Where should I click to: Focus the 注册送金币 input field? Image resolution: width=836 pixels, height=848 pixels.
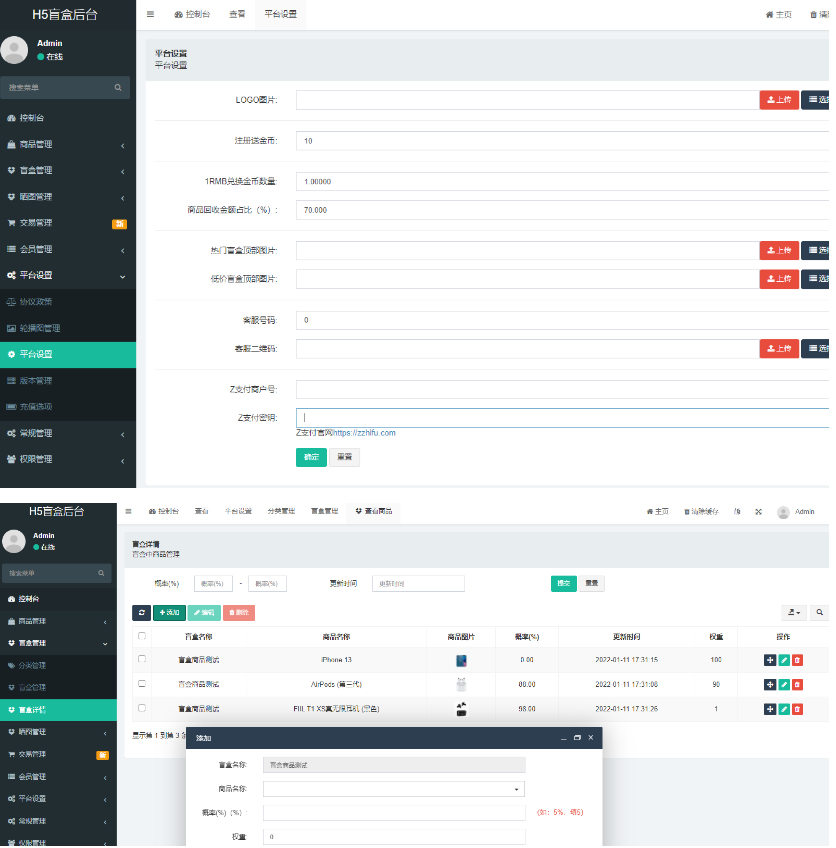tap(562, 141)
